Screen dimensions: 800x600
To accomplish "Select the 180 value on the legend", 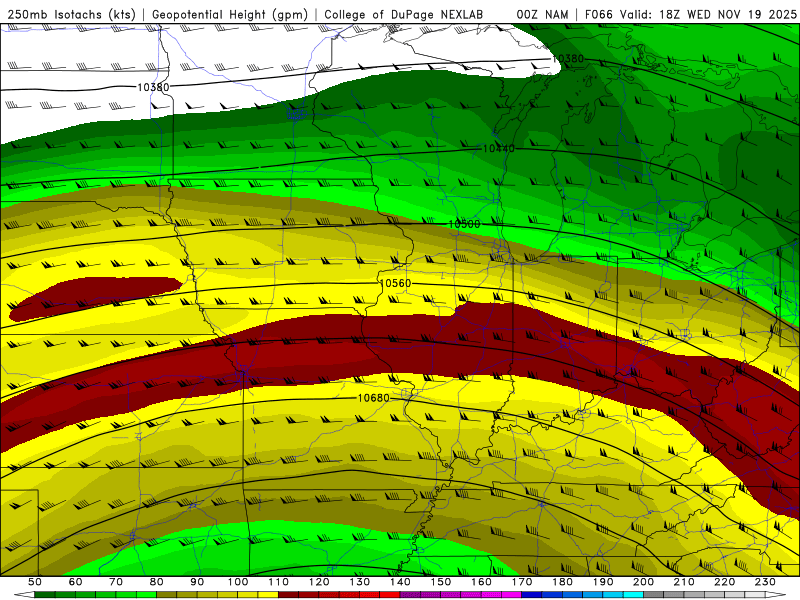I will [x=562, y=582].
